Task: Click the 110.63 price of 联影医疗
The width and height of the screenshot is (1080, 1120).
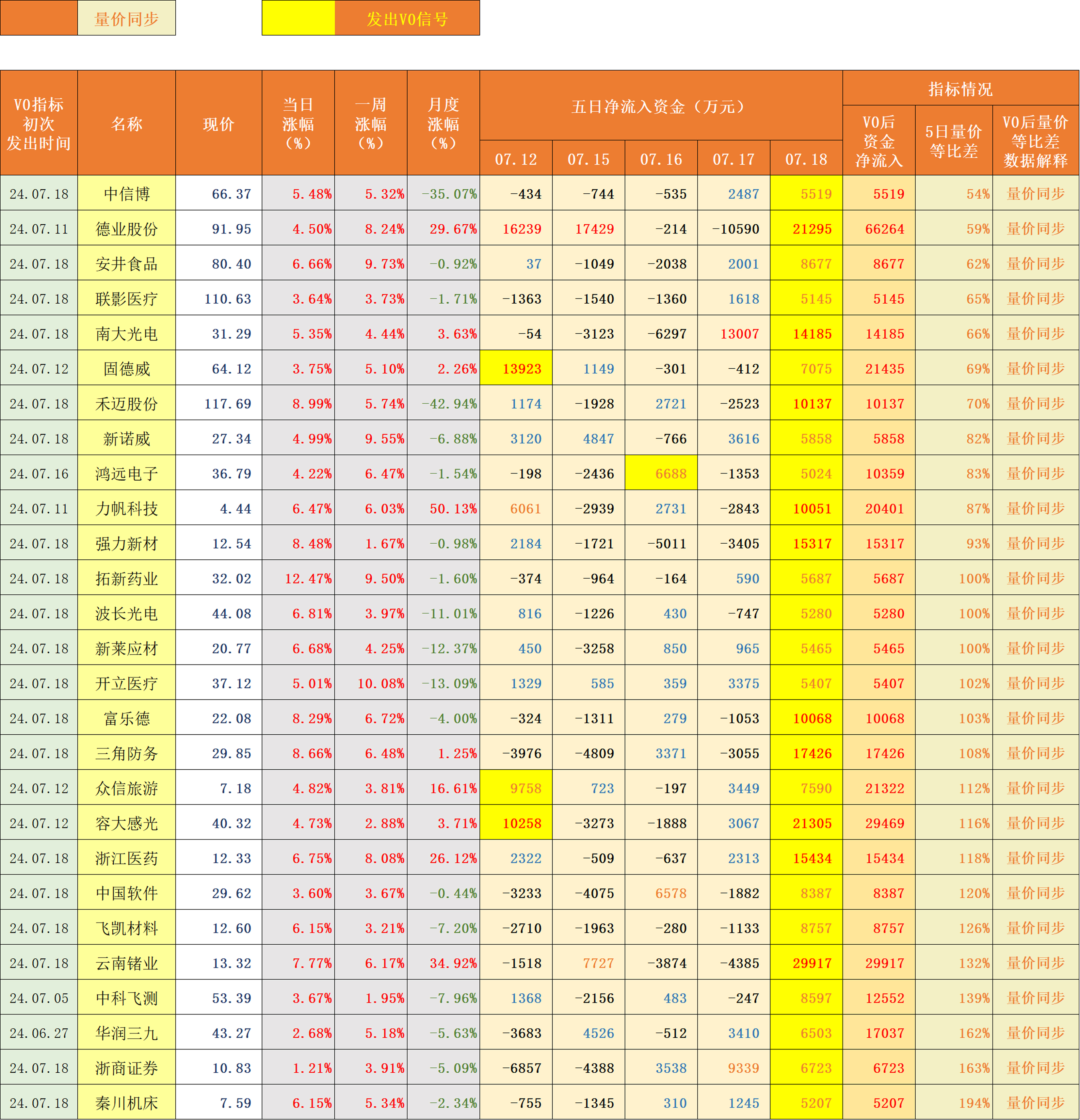Action: (x=219, y=298)
